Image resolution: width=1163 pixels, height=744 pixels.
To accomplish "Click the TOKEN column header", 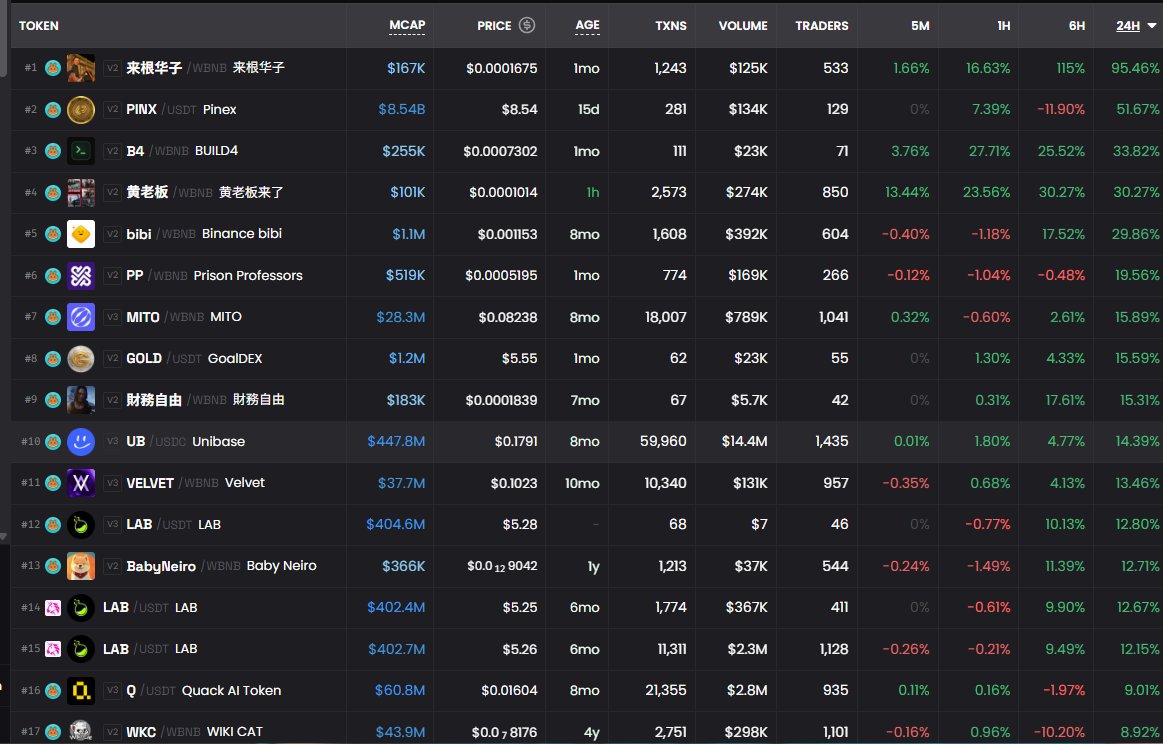I will [x=39, y=26].
